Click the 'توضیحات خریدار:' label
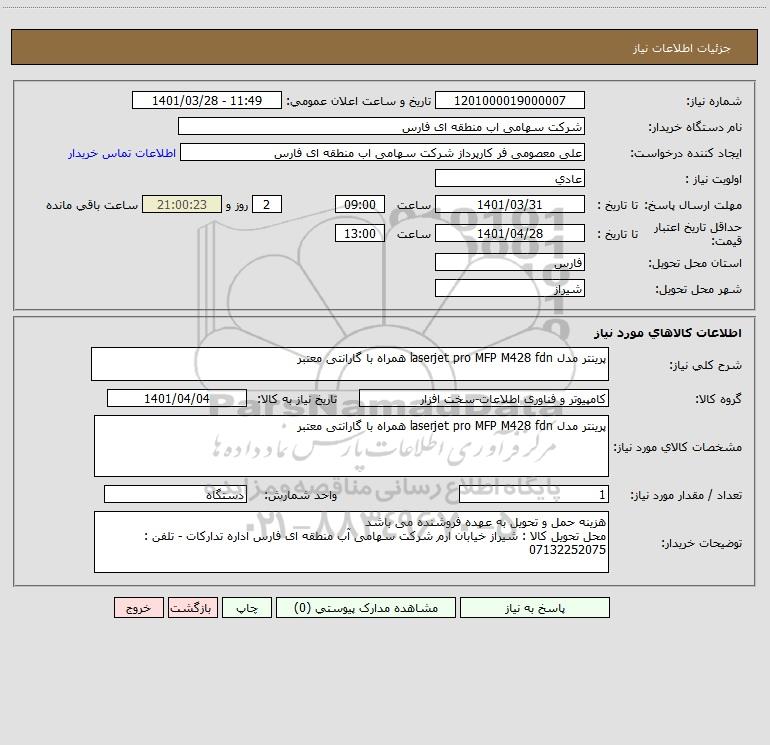Image resolution: width=770 pixels, height=745 pixels. [x=701, y=544]
